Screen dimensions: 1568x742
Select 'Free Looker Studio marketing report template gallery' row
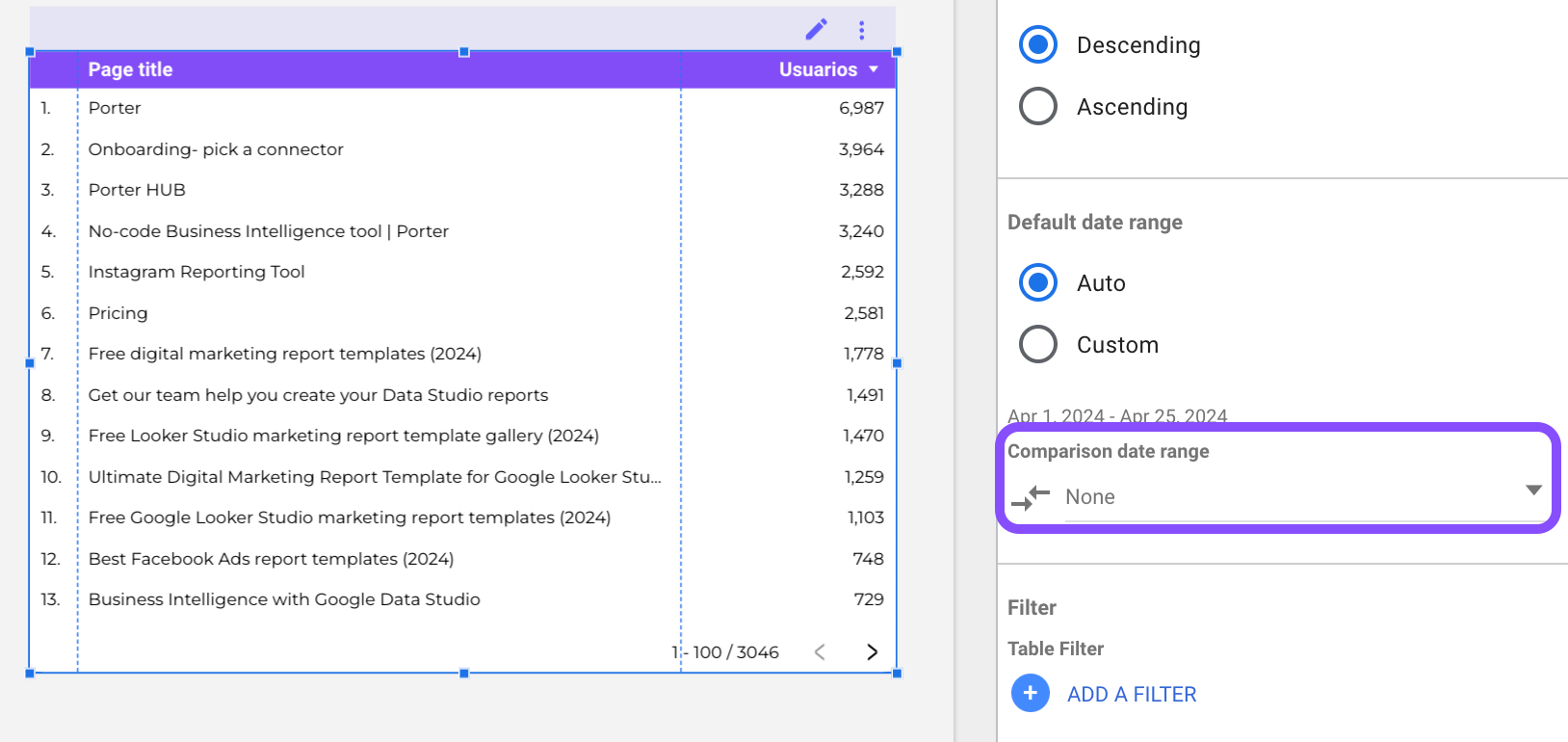point(344,436)
